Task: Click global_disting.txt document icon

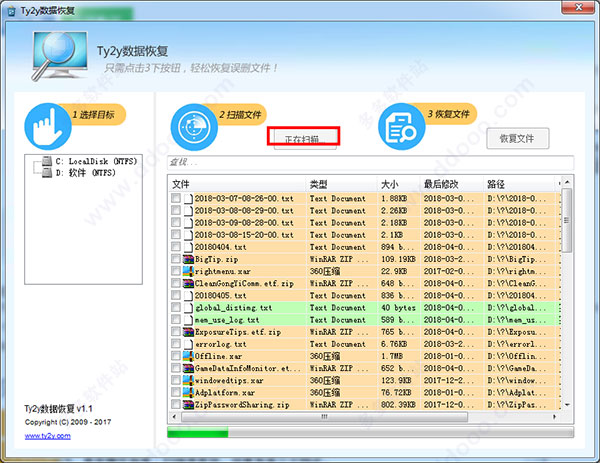Action: [x=188, y=308]
